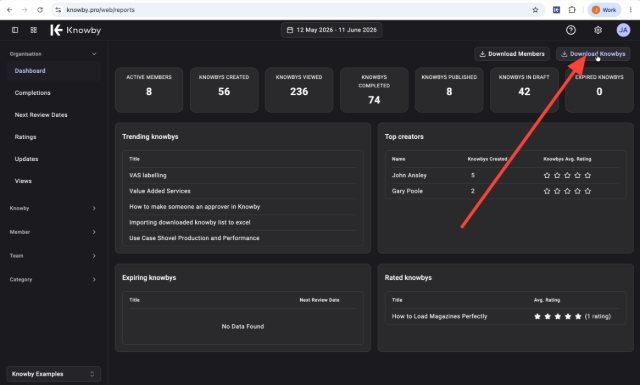The image size is (640, 385).
Task: Open the help question mark icon
Action: pyautogui.click(x=571, y=30)
